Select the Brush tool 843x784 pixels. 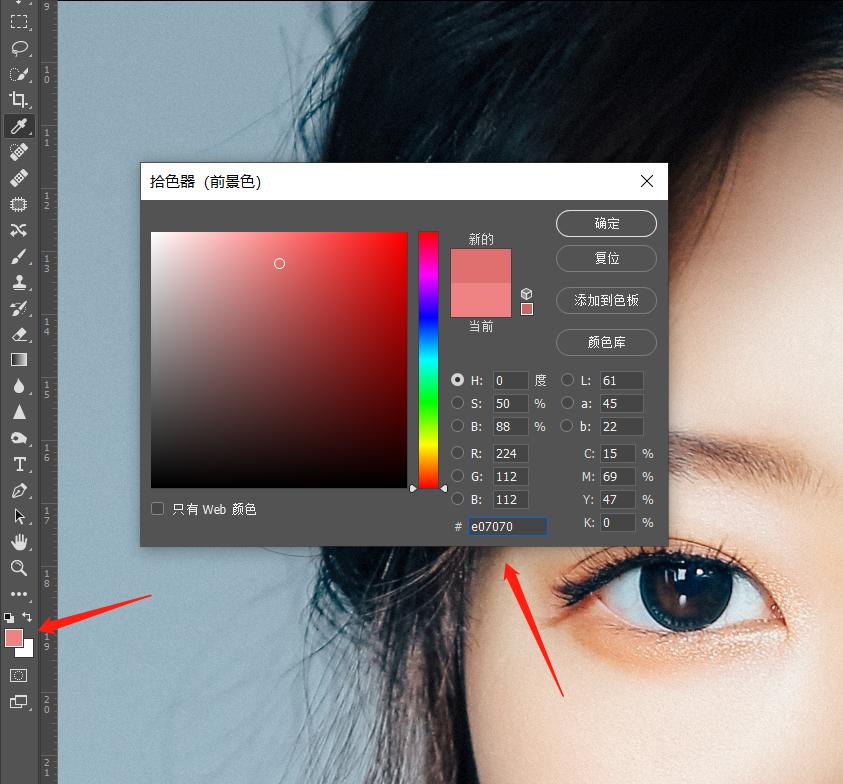coord(19,256)
